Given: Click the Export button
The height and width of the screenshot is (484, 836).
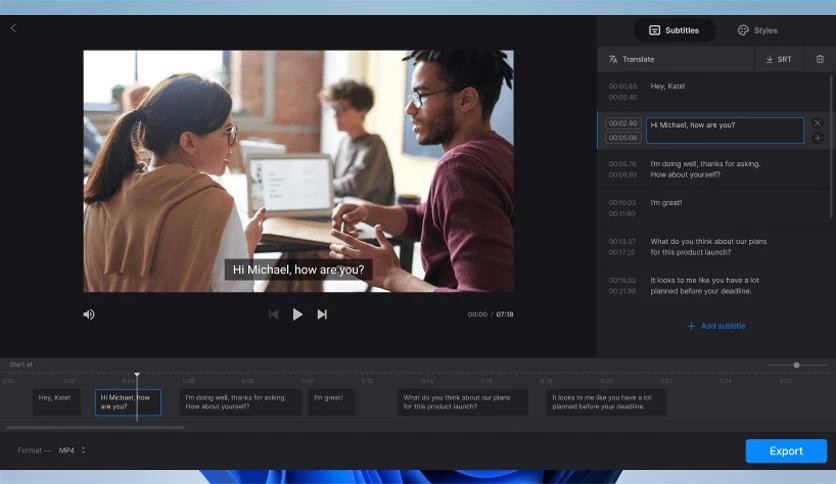Looking at the screenshot, I should [x=786, y=451].
